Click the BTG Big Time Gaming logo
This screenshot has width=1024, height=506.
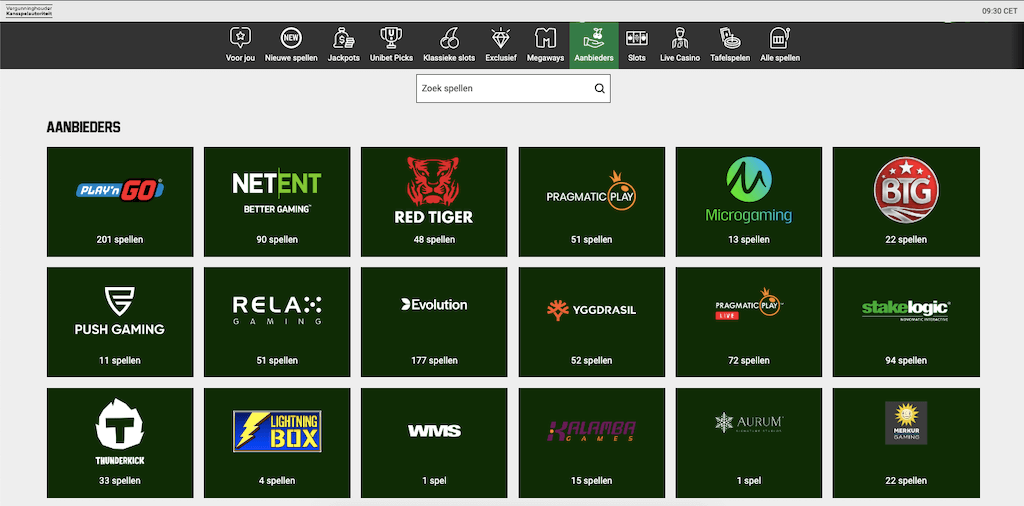click(x=906, y=190)
